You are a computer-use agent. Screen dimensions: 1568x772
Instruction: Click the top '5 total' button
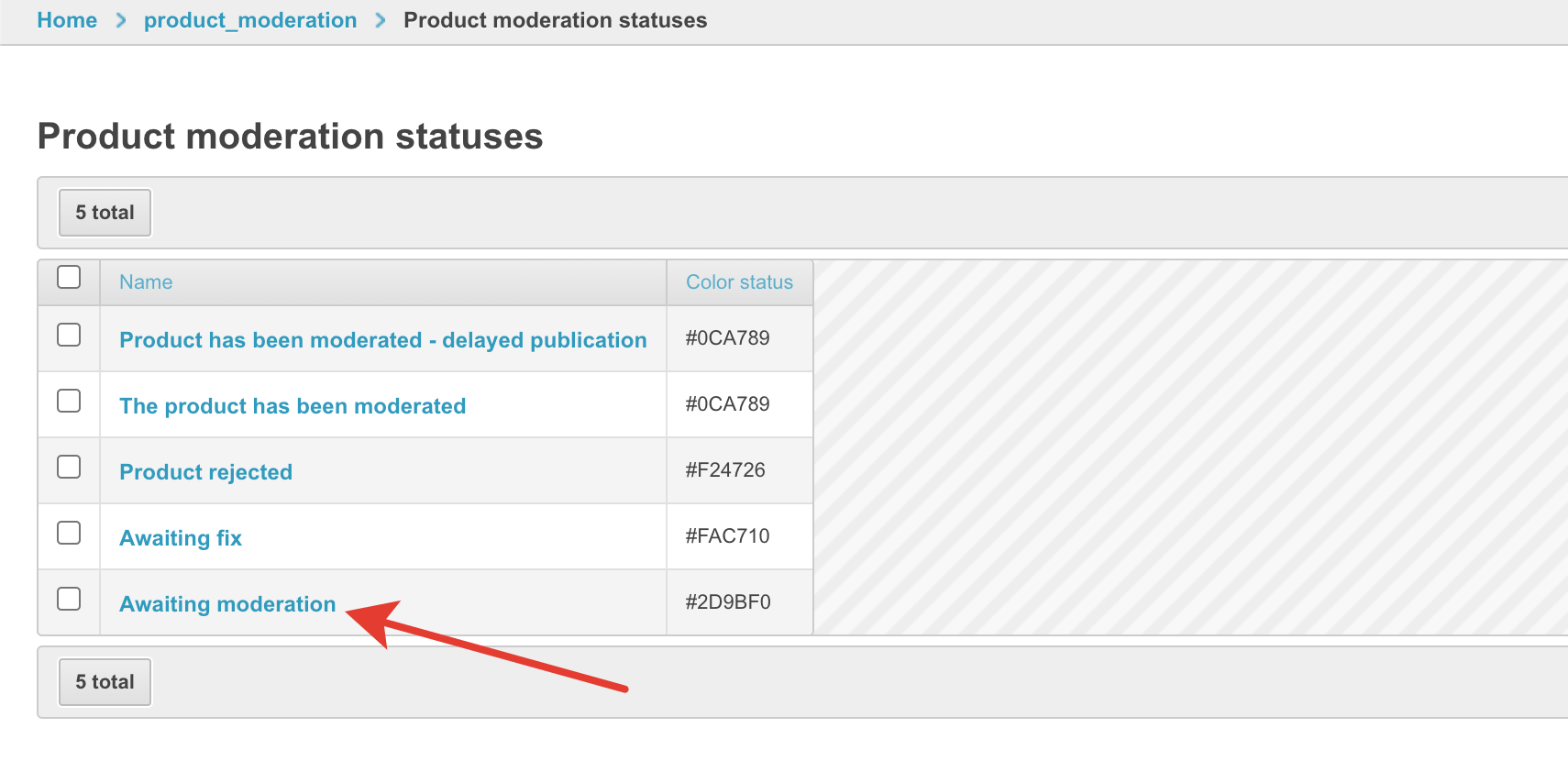coord(105,213)
